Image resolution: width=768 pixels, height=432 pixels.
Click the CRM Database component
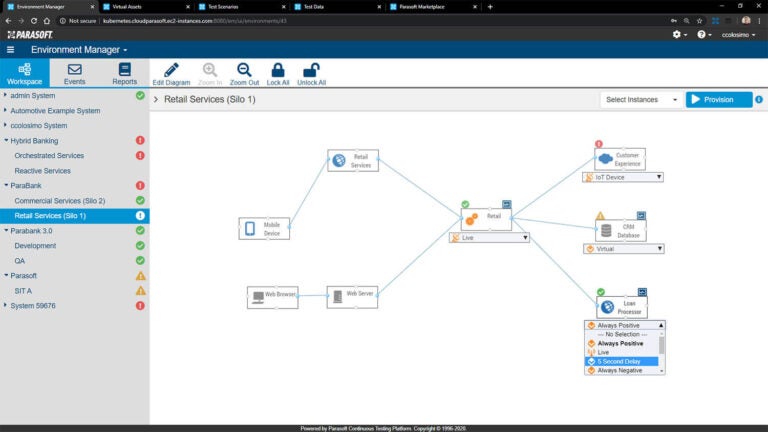(621, 231)
